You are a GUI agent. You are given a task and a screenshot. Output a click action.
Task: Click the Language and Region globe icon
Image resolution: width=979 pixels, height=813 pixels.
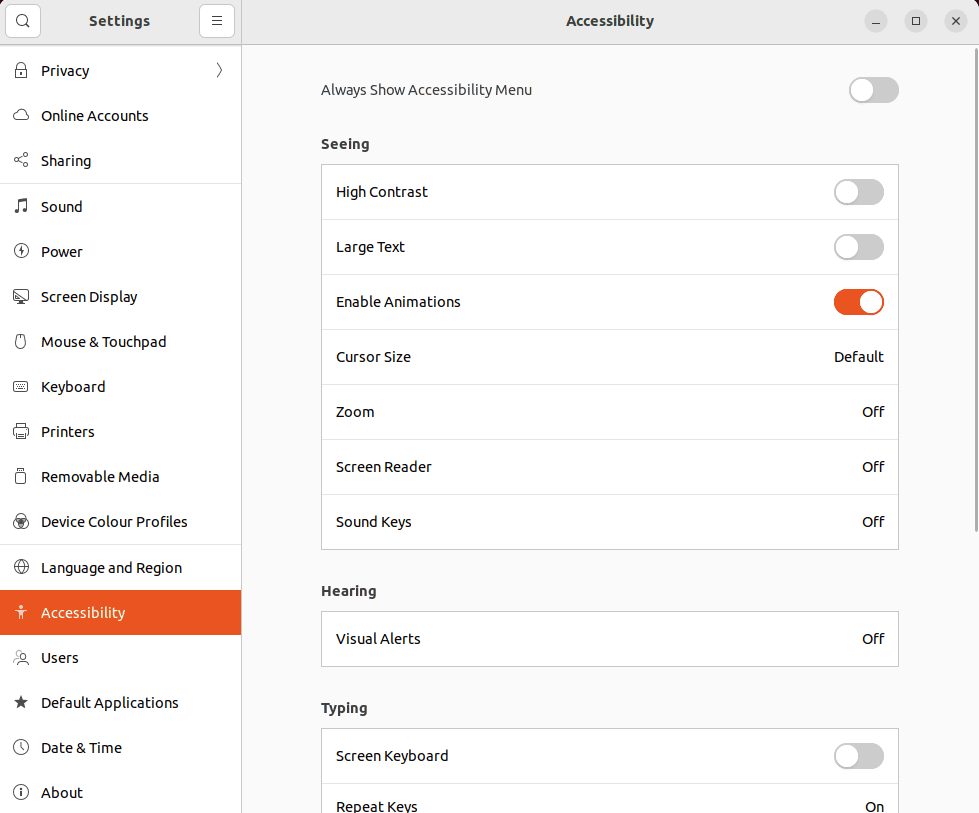[21, 567]
